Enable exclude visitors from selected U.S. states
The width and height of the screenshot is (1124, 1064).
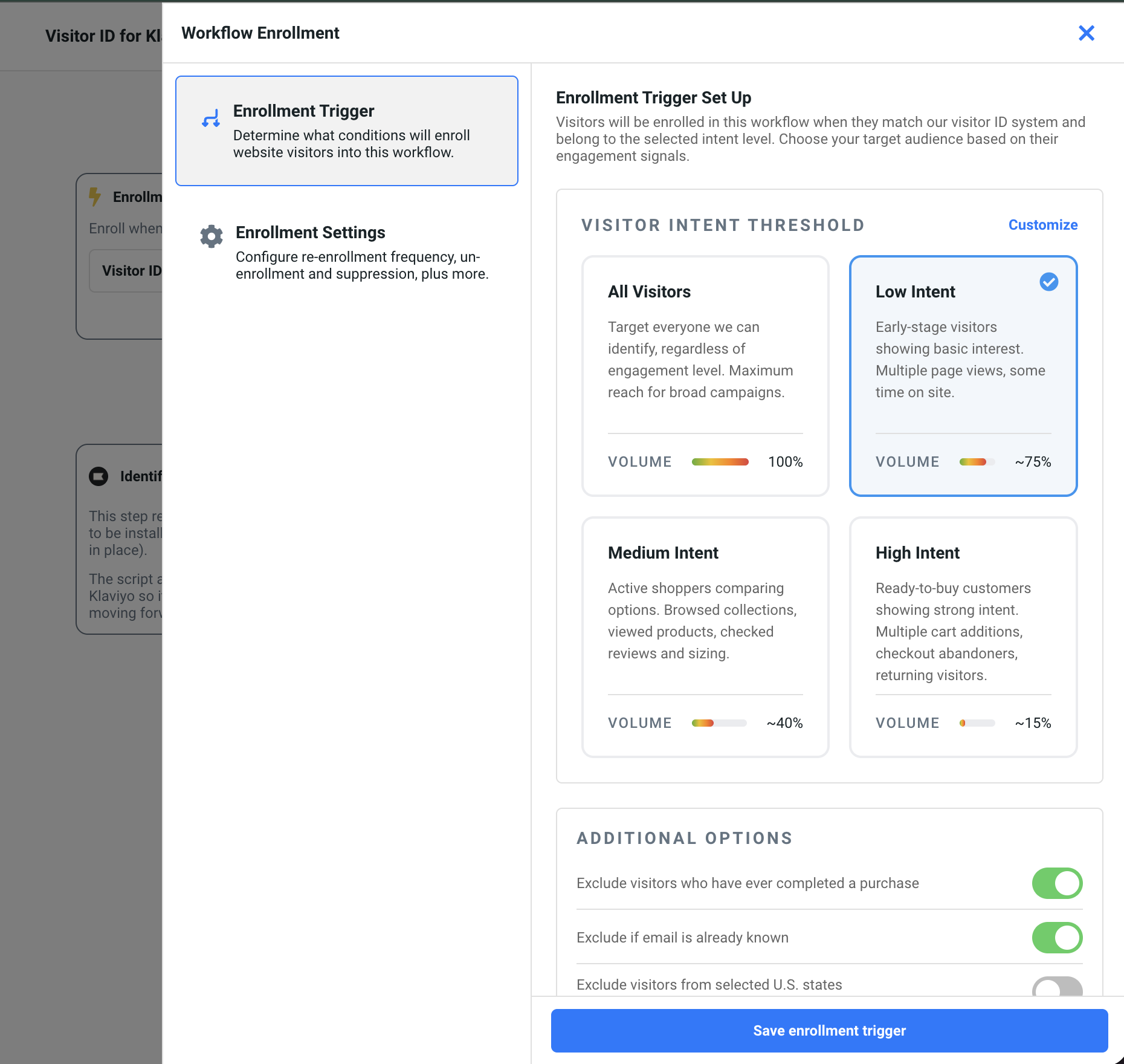[x=1056, y=987]
